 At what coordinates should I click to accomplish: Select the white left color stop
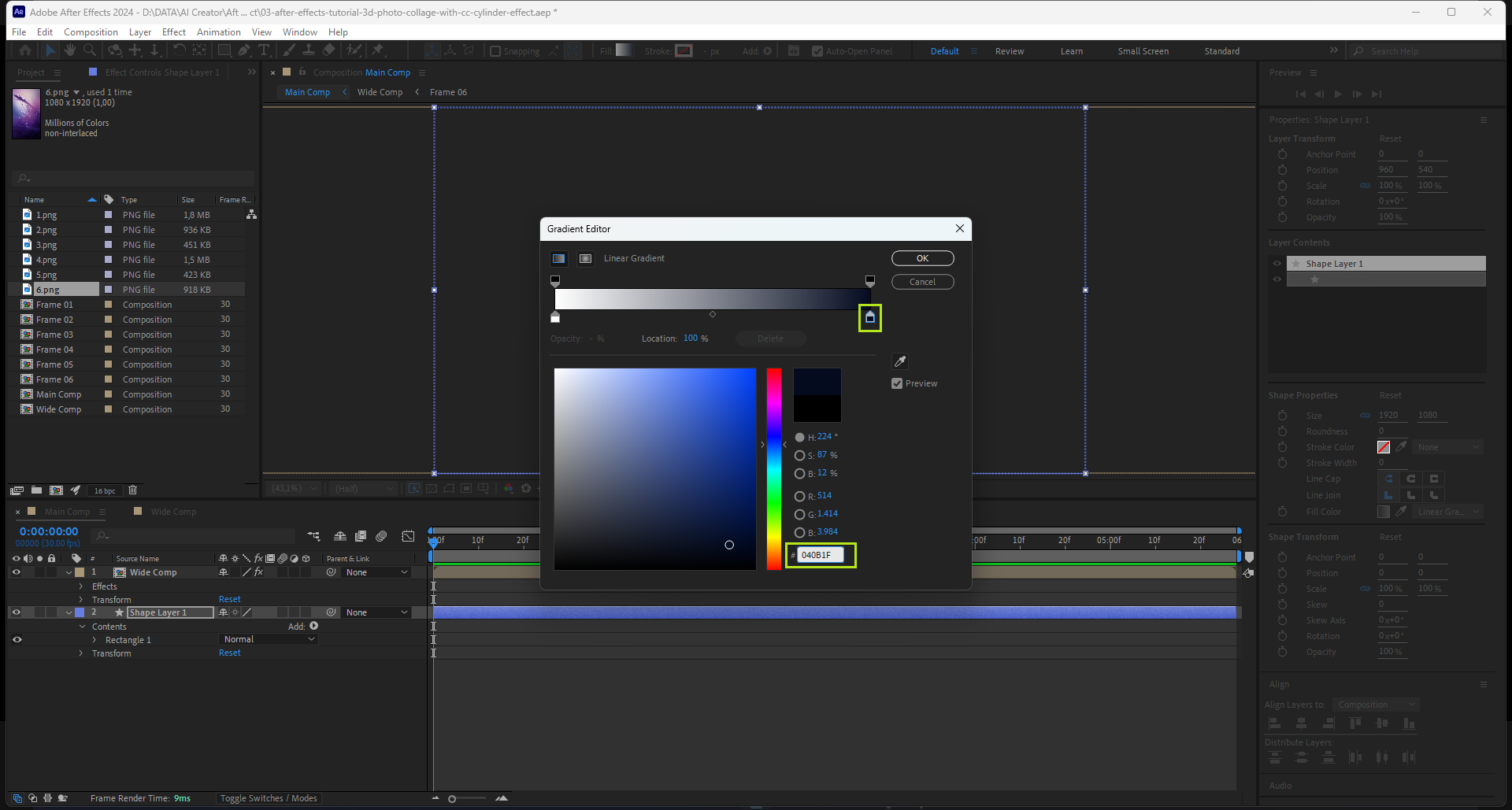click(x=555, y=317)
